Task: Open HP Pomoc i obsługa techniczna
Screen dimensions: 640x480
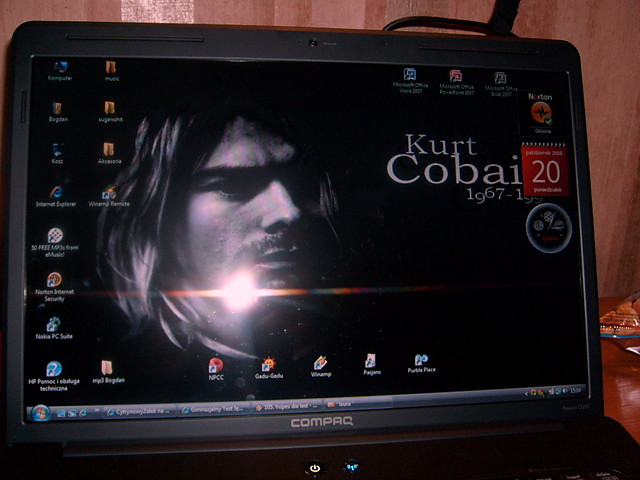Action: 54,376
